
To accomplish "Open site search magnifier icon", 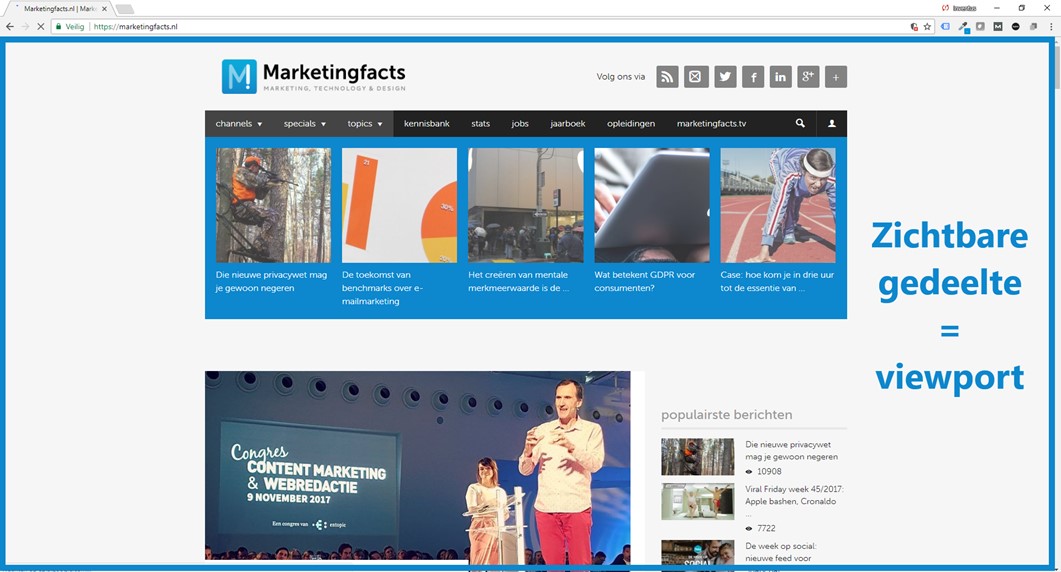I will click(800, 124).
